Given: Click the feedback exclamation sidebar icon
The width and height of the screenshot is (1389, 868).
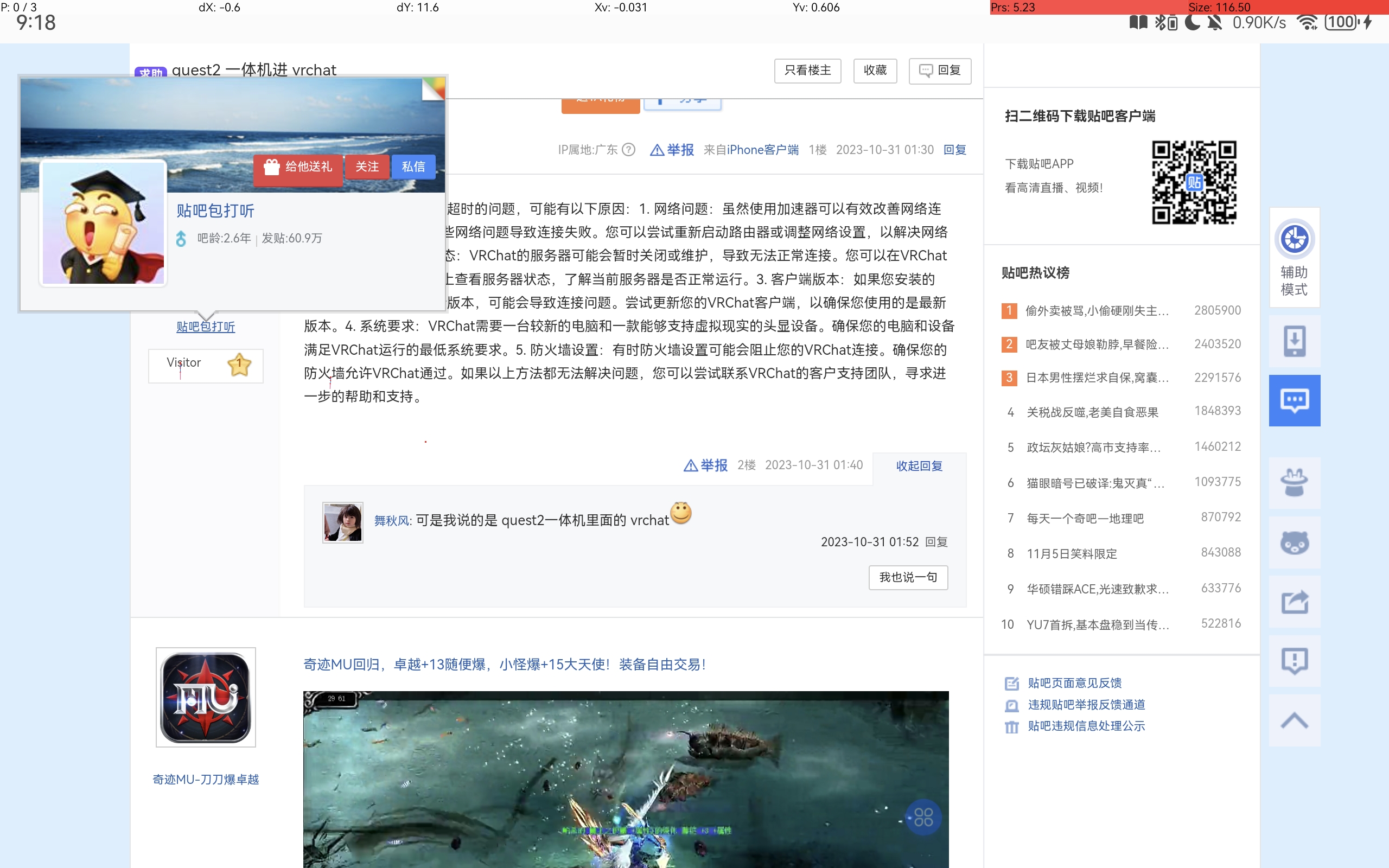Looking at the screenshot, I should coord(1294,661).
